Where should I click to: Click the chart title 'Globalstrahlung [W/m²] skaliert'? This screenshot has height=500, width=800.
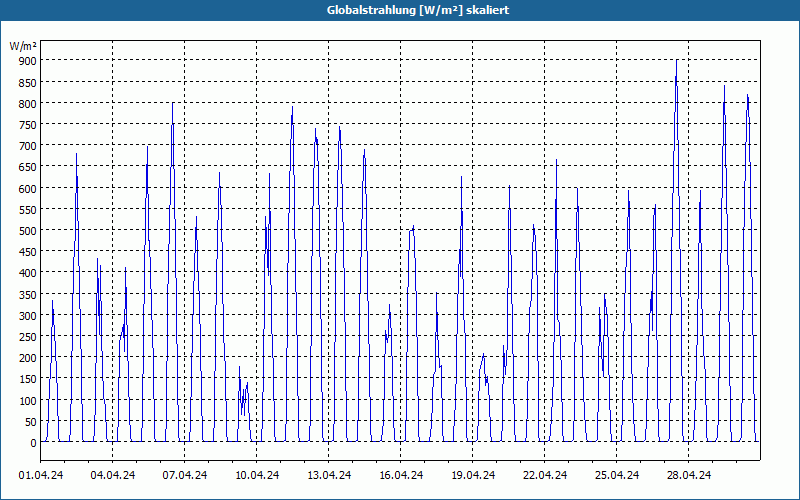pyautogui.click(x=418, y=10)
